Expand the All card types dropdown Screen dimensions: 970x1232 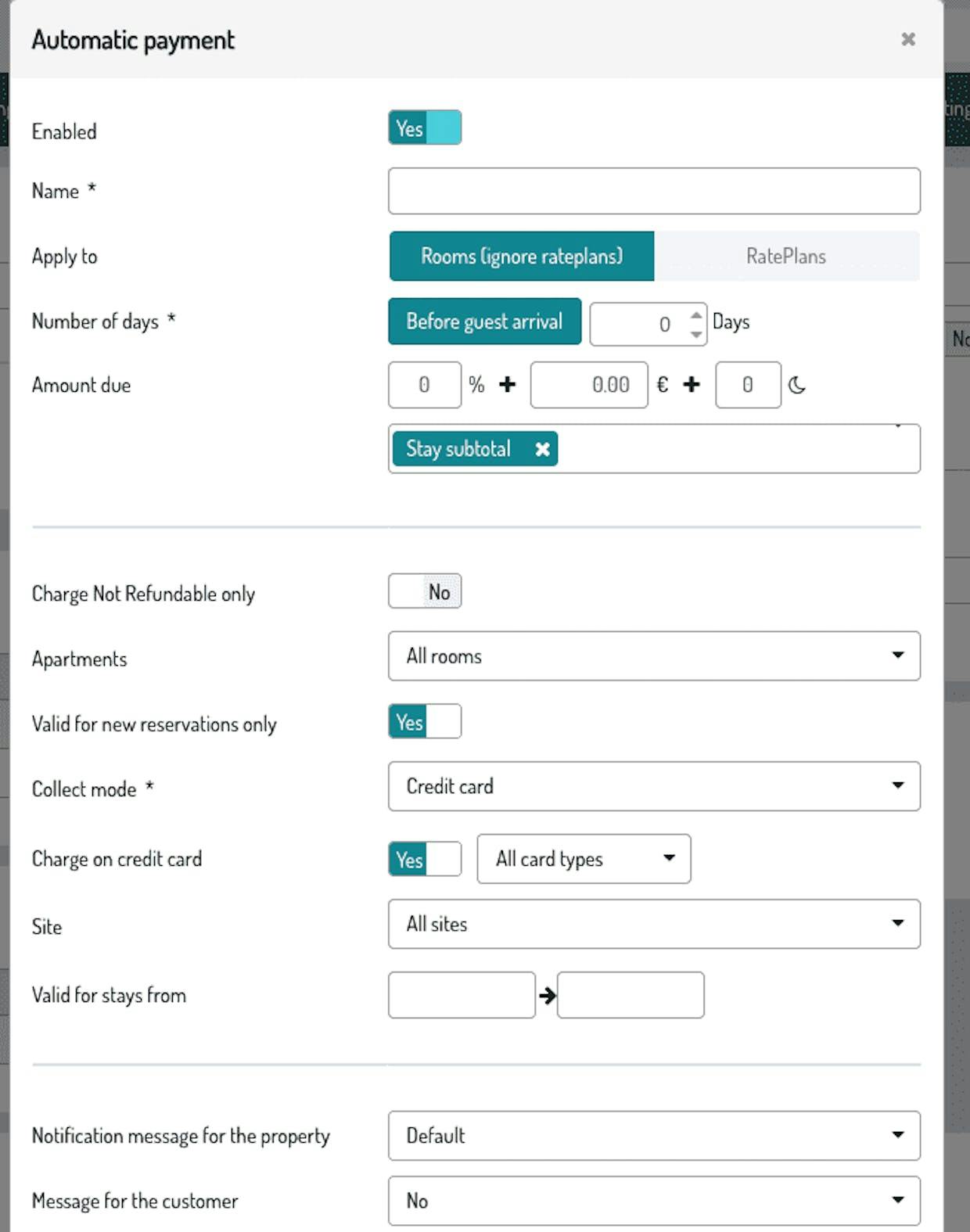[584, 859]
